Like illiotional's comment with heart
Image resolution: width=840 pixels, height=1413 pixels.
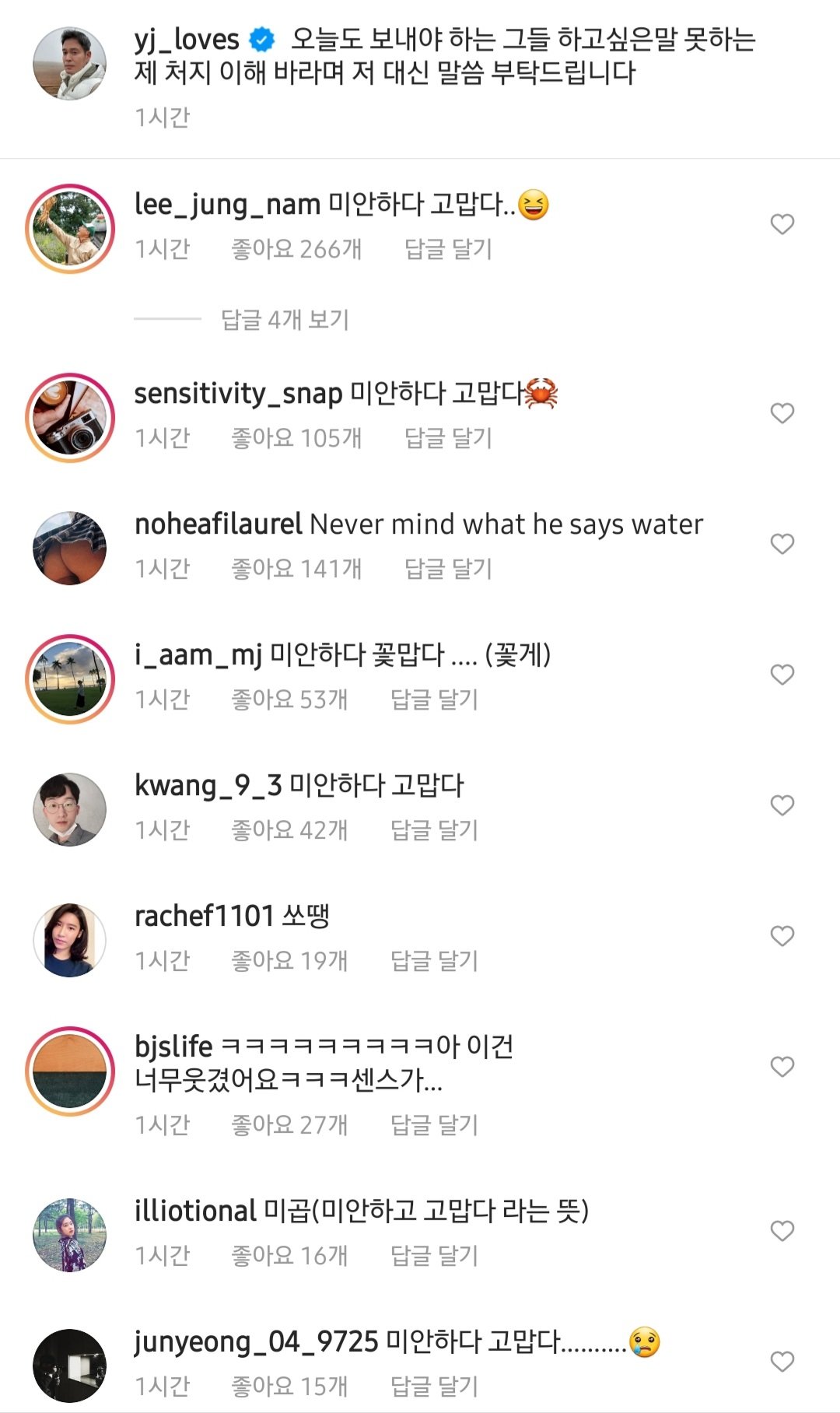[782, 1231]
